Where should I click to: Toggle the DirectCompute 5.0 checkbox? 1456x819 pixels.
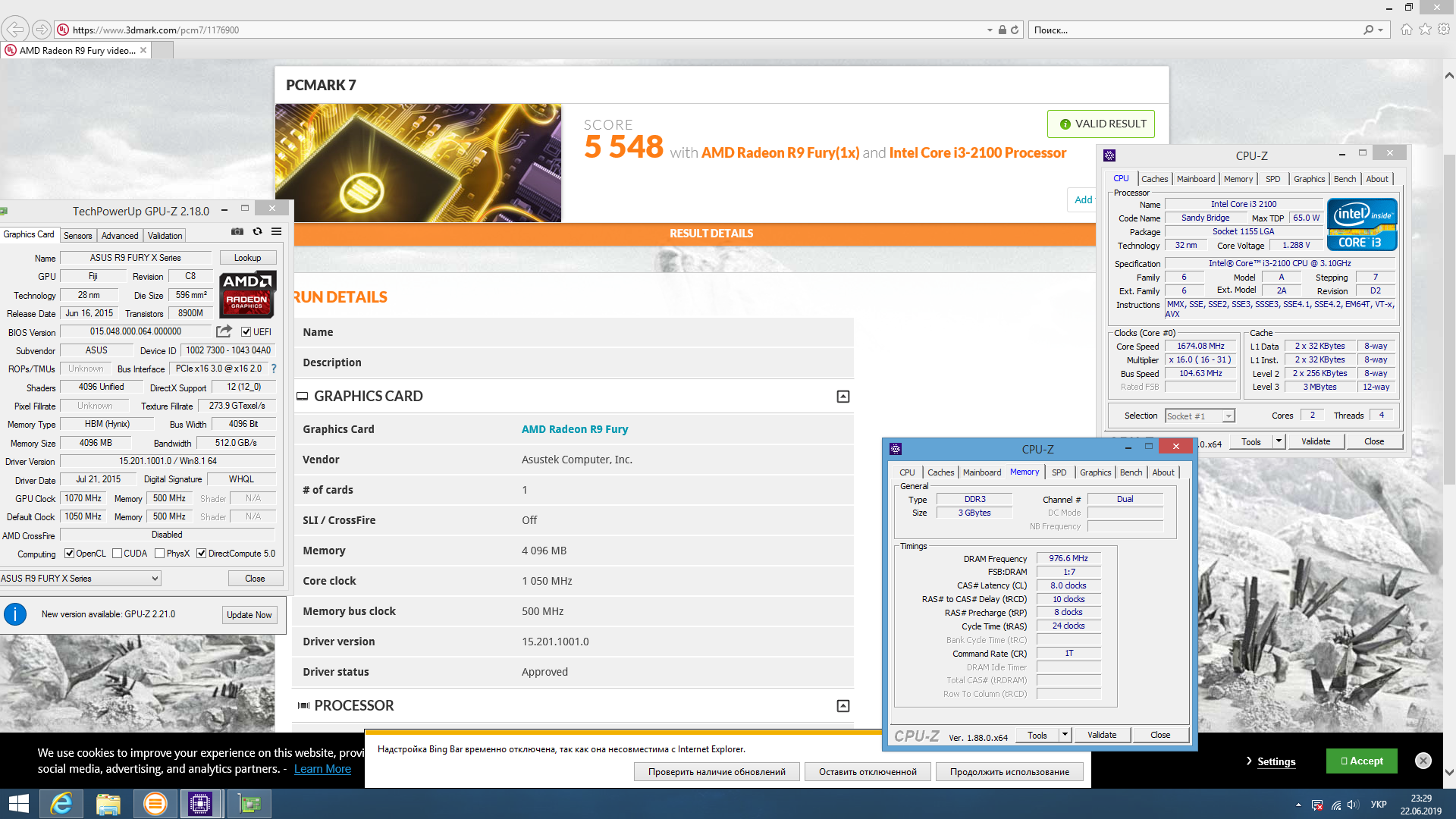point(202,554)
